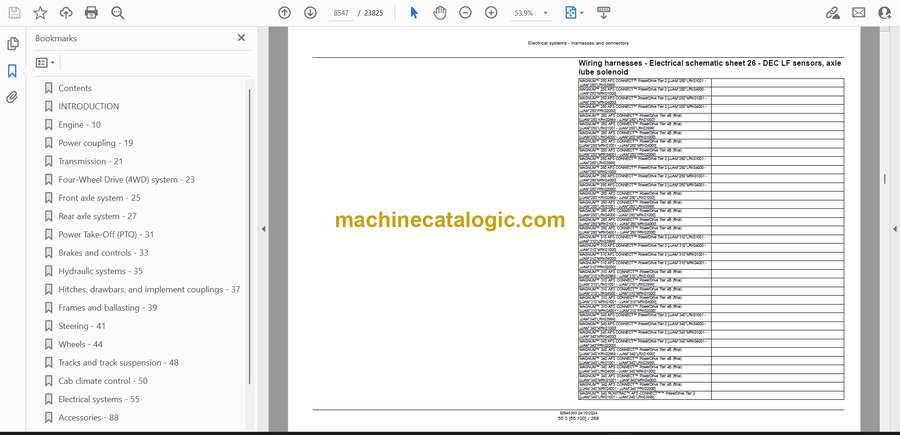Click the upload to cloud icon

click(x=66, y=13)
